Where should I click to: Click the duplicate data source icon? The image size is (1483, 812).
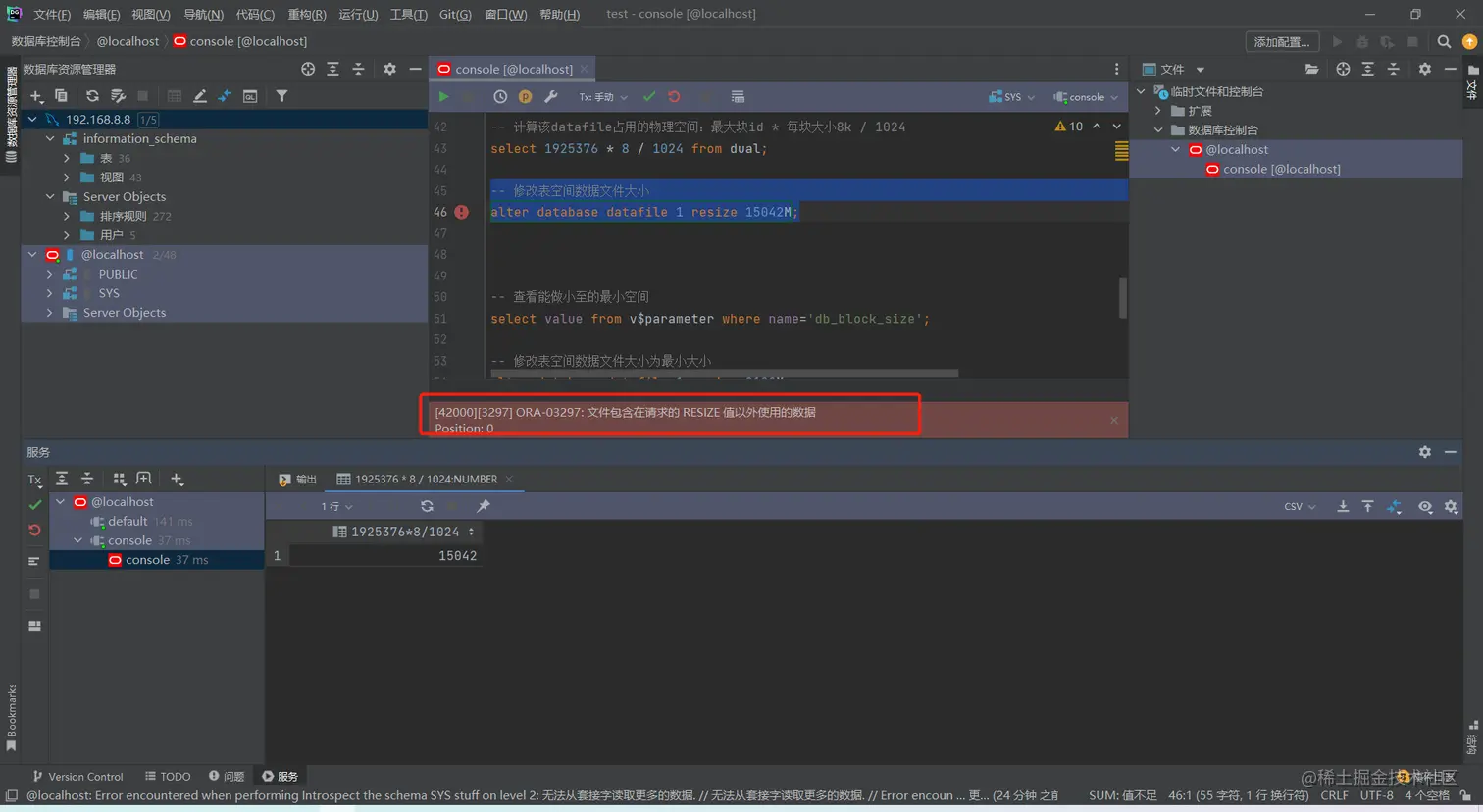tap(61, 96)
